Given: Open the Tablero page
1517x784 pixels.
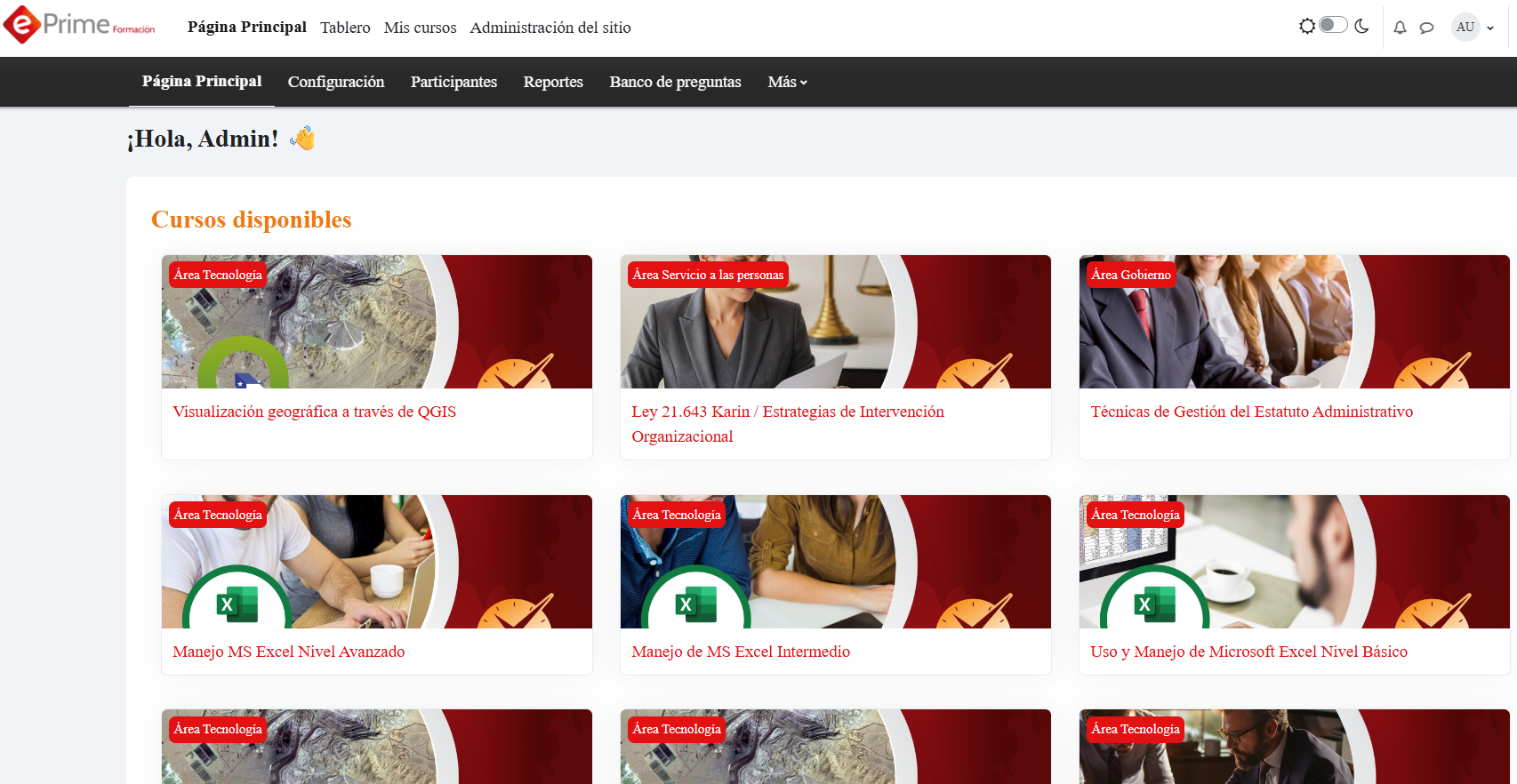Looking at the screenshot, I should 345,28.
